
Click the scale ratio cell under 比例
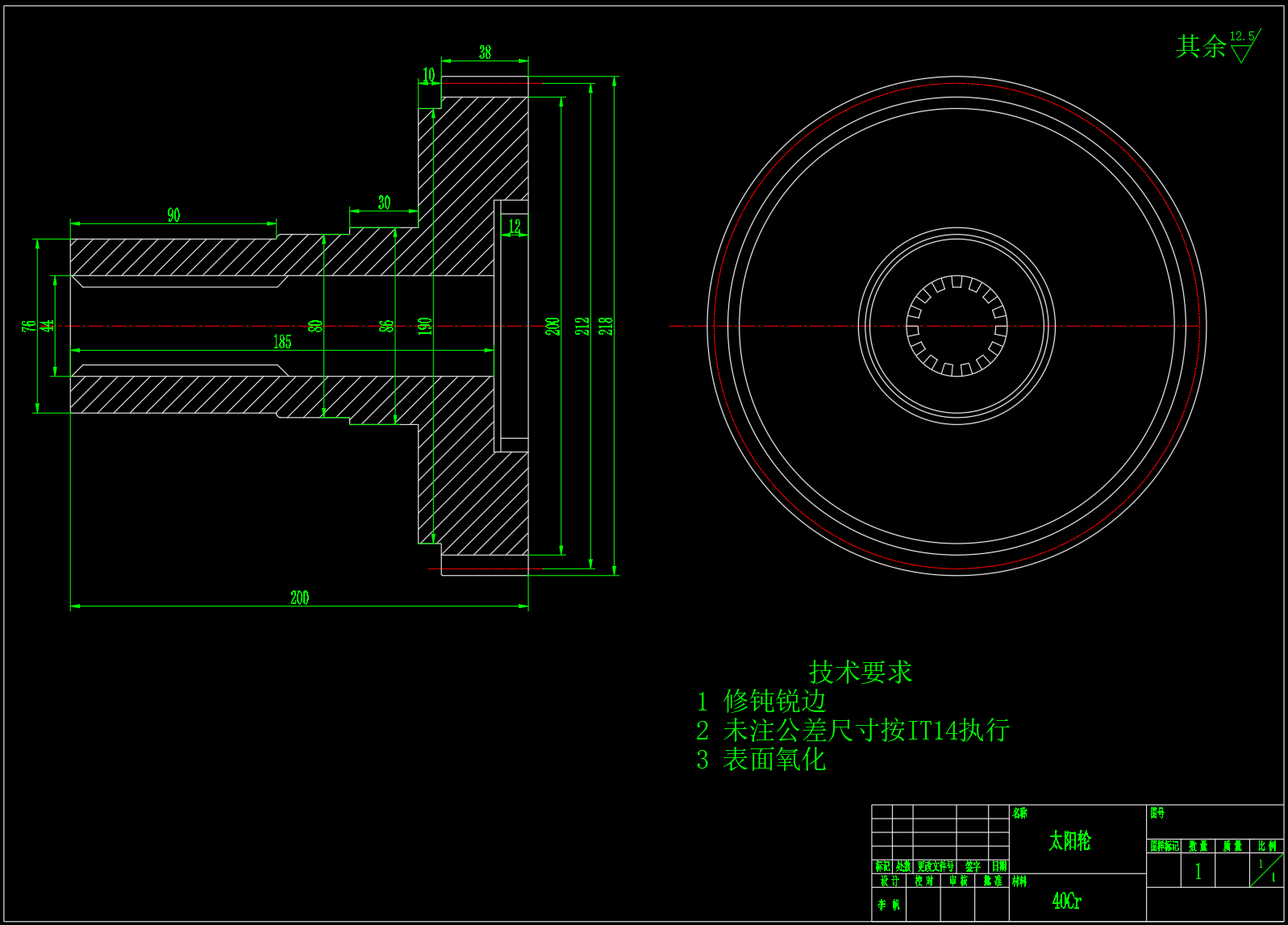[x=1266, y=871]
